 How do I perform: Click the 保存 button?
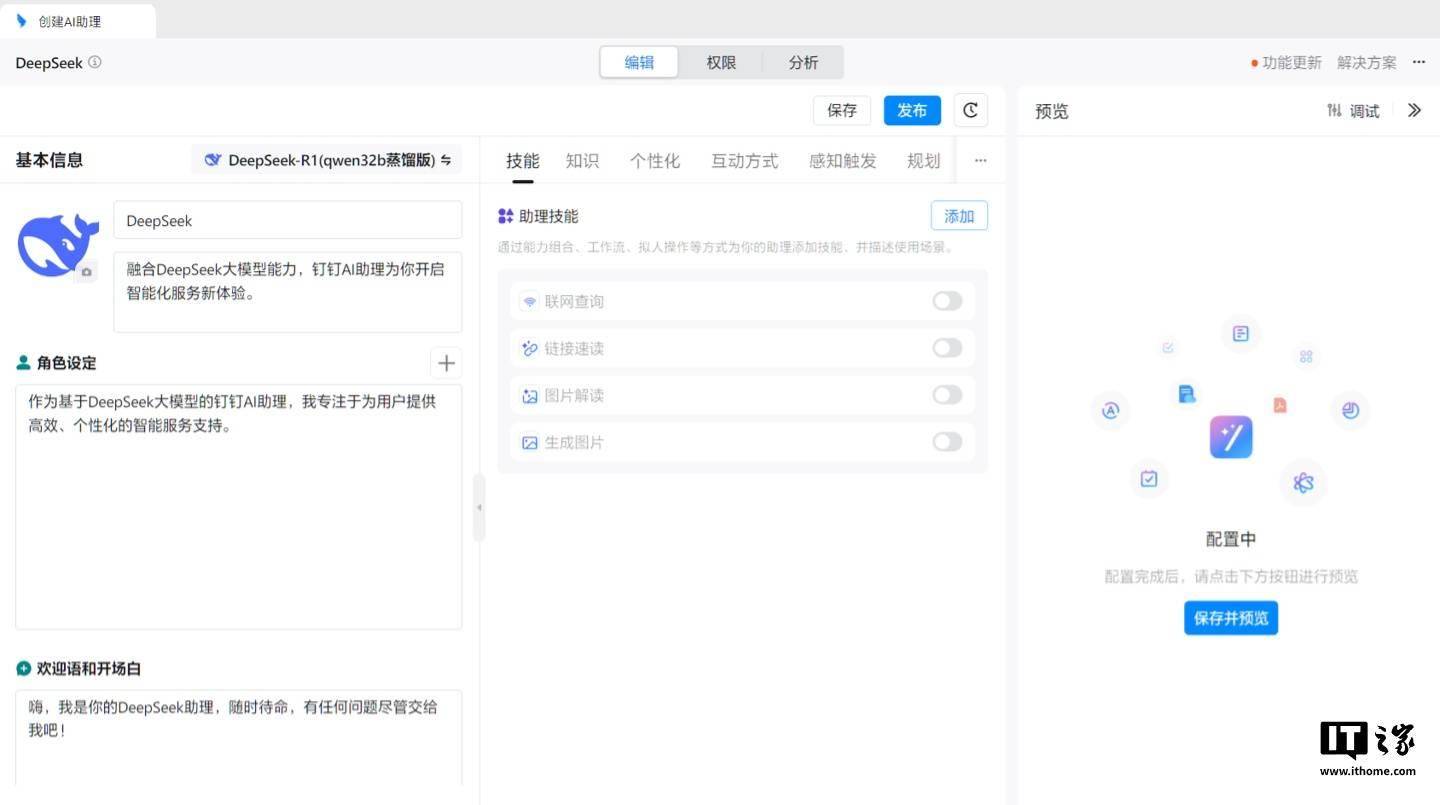pyautogui.click(x=842, y=110)
